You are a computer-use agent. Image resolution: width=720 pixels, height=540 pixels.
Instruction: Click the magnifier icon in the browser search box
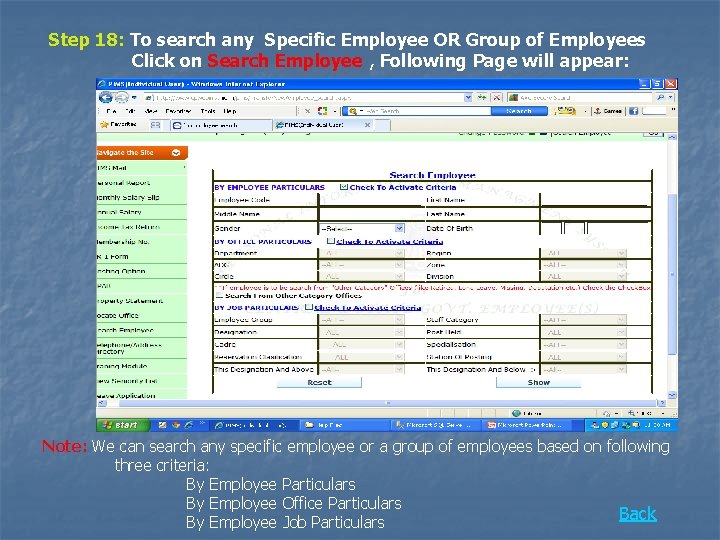660,97
